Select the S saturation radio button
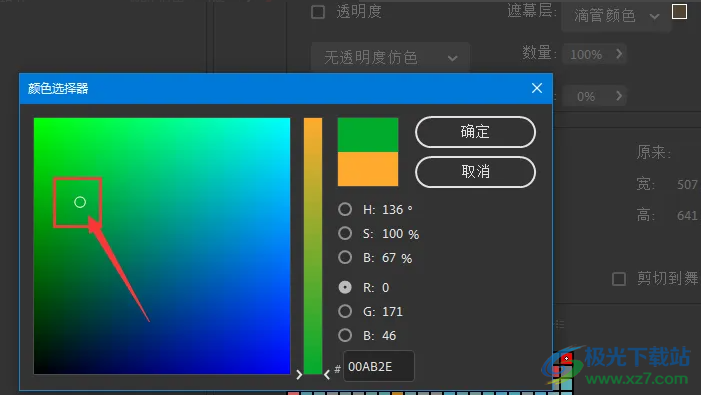This screenshot has width=701, height=395. (x=345, y=233)
